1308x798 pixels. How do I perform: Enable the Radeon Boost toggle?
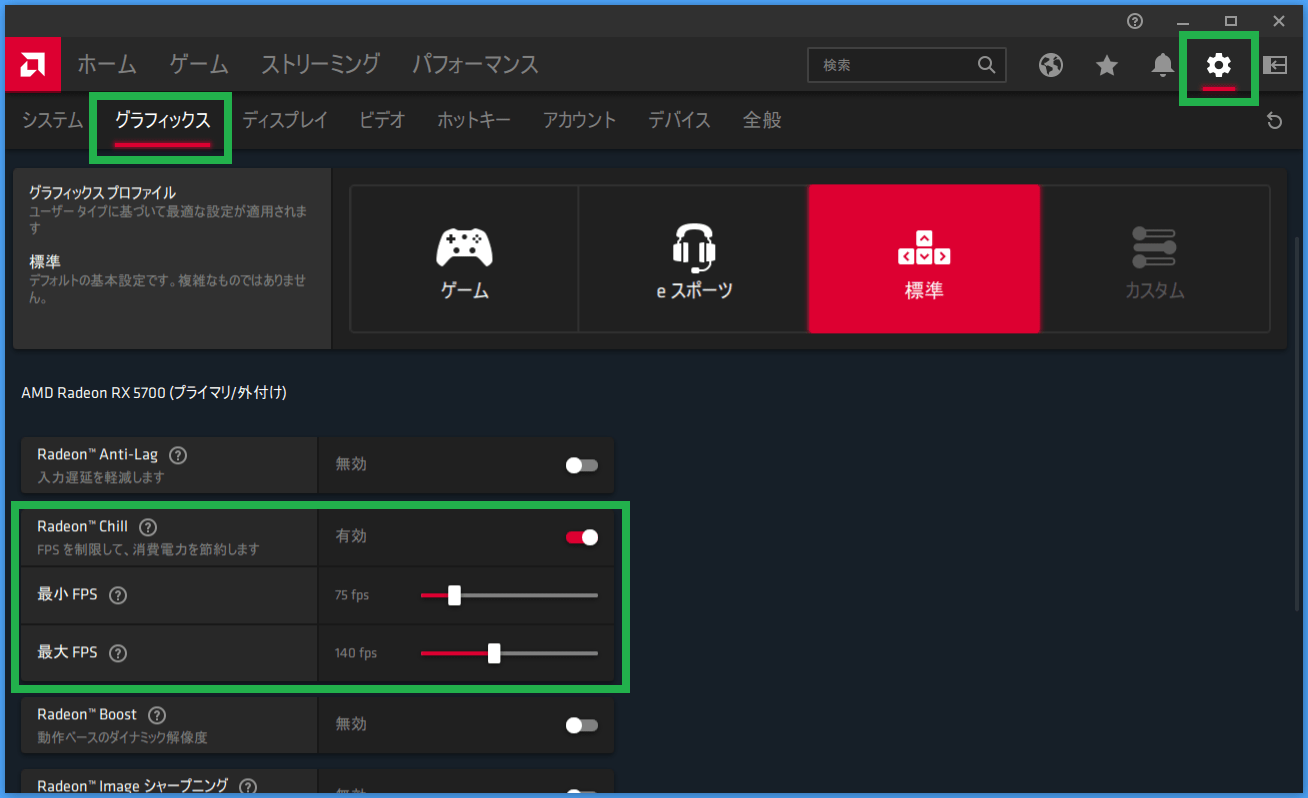click(581, 725)
